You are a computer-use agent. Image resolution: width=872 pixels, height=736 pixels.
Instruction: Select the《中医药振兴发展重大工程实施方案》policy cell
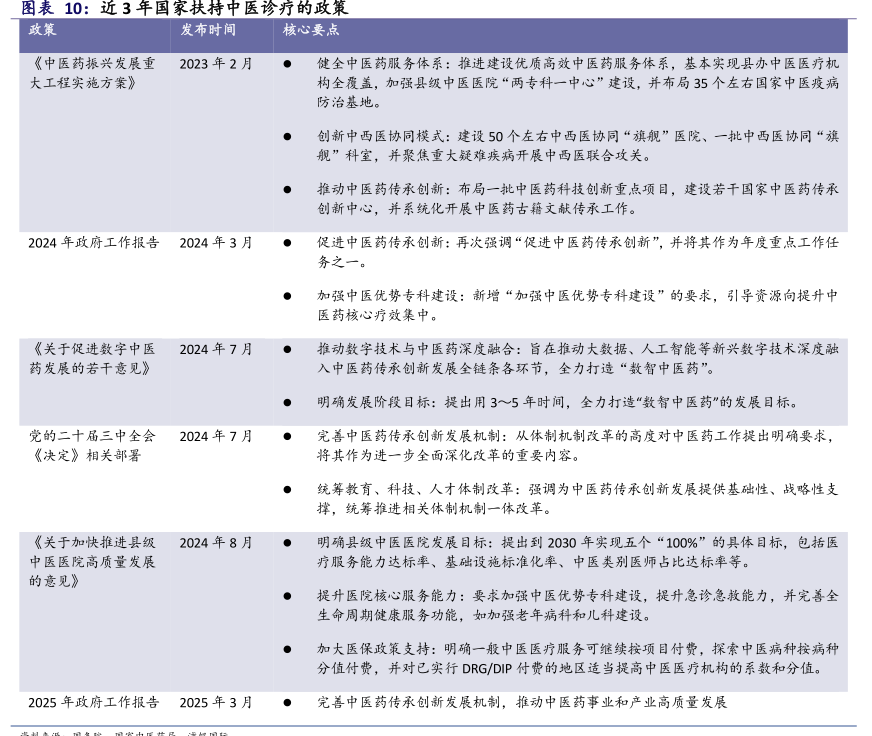(92, 73)
